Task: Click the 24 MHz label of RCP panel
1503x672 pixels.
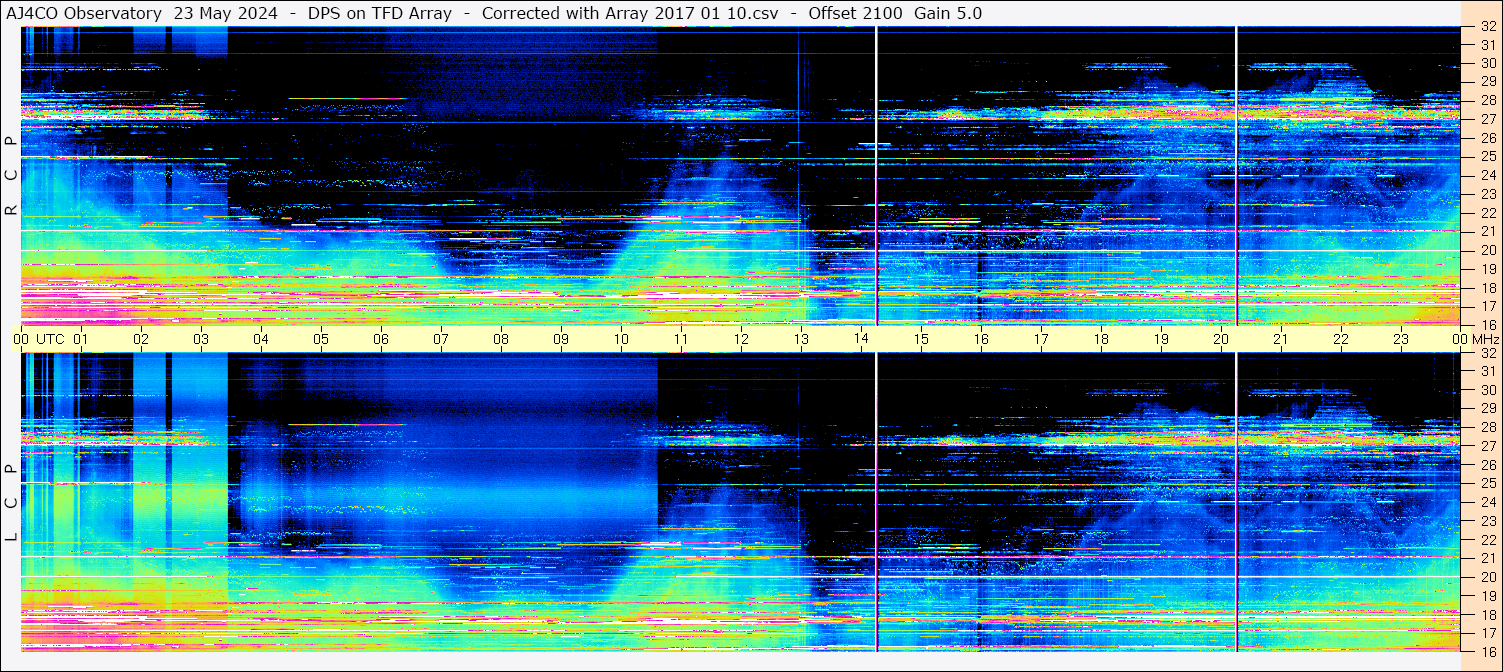Action: 1487,175
